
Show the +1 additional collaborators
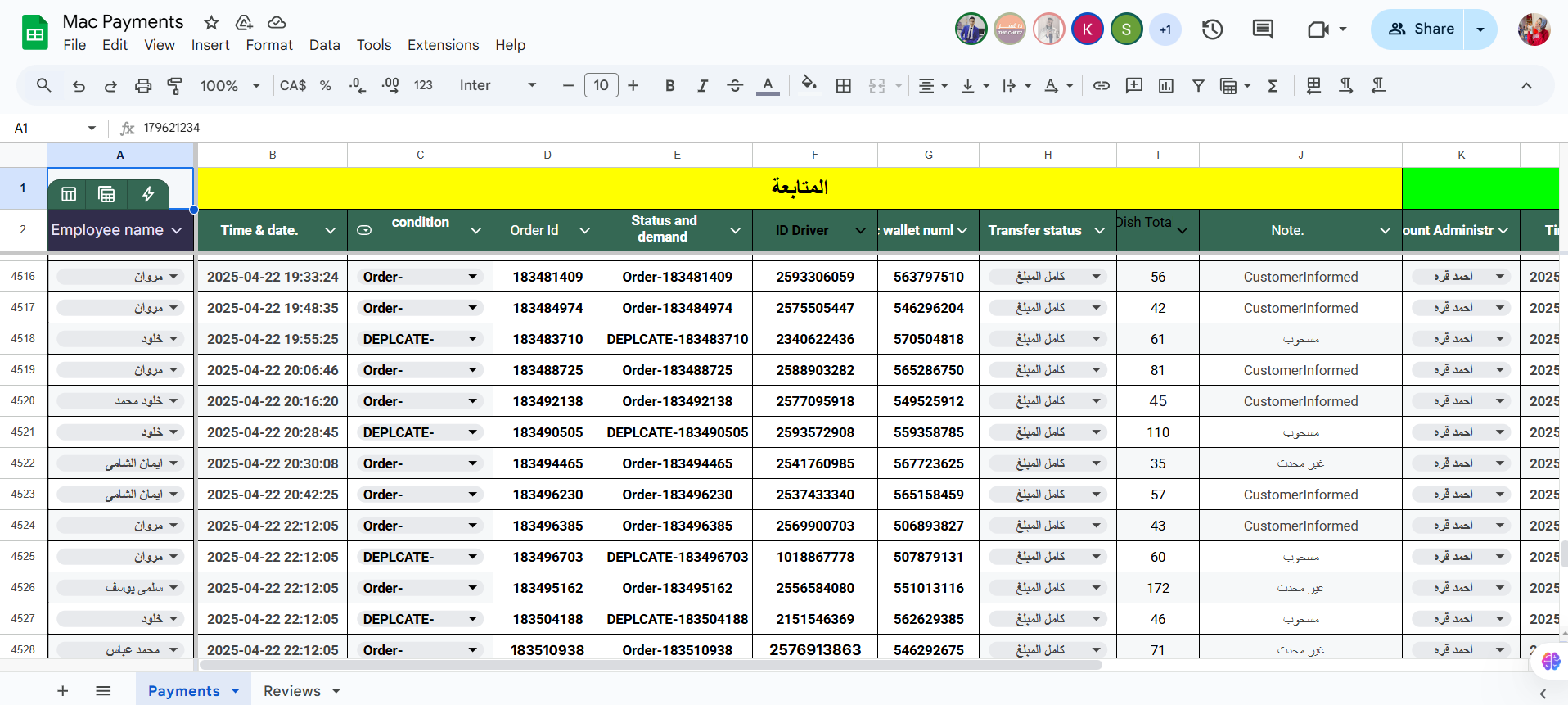[x=1165, y=29]
